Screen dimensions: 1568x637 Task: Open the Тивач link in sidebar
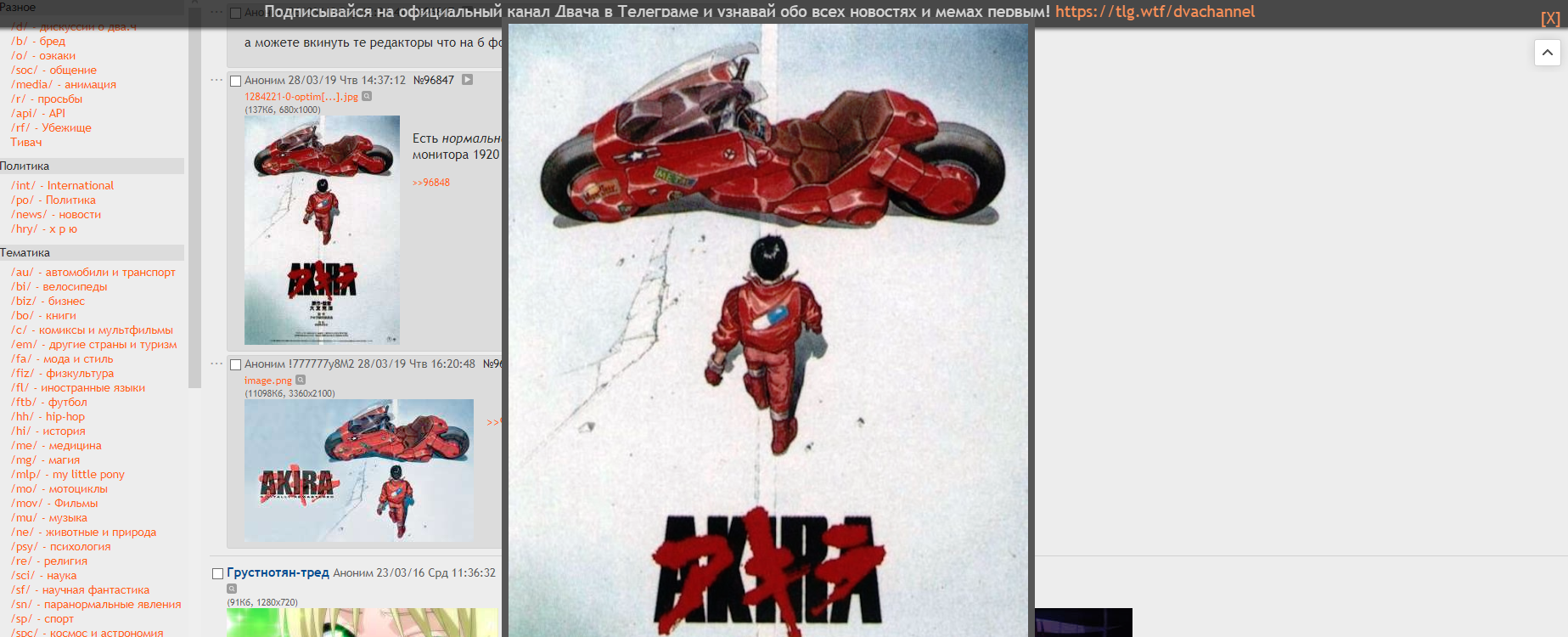click(x=26, y=142)
